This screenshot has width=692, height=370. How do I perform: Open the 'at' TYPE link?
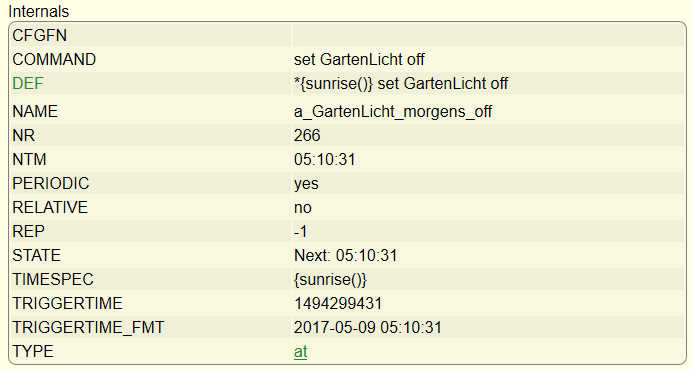click(301, 351)
